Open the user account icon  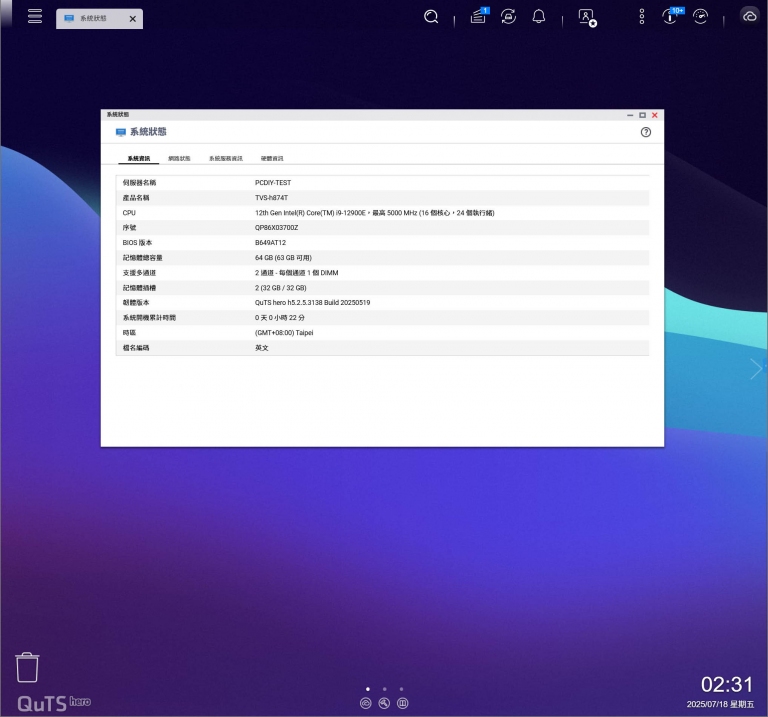(587, 18)
